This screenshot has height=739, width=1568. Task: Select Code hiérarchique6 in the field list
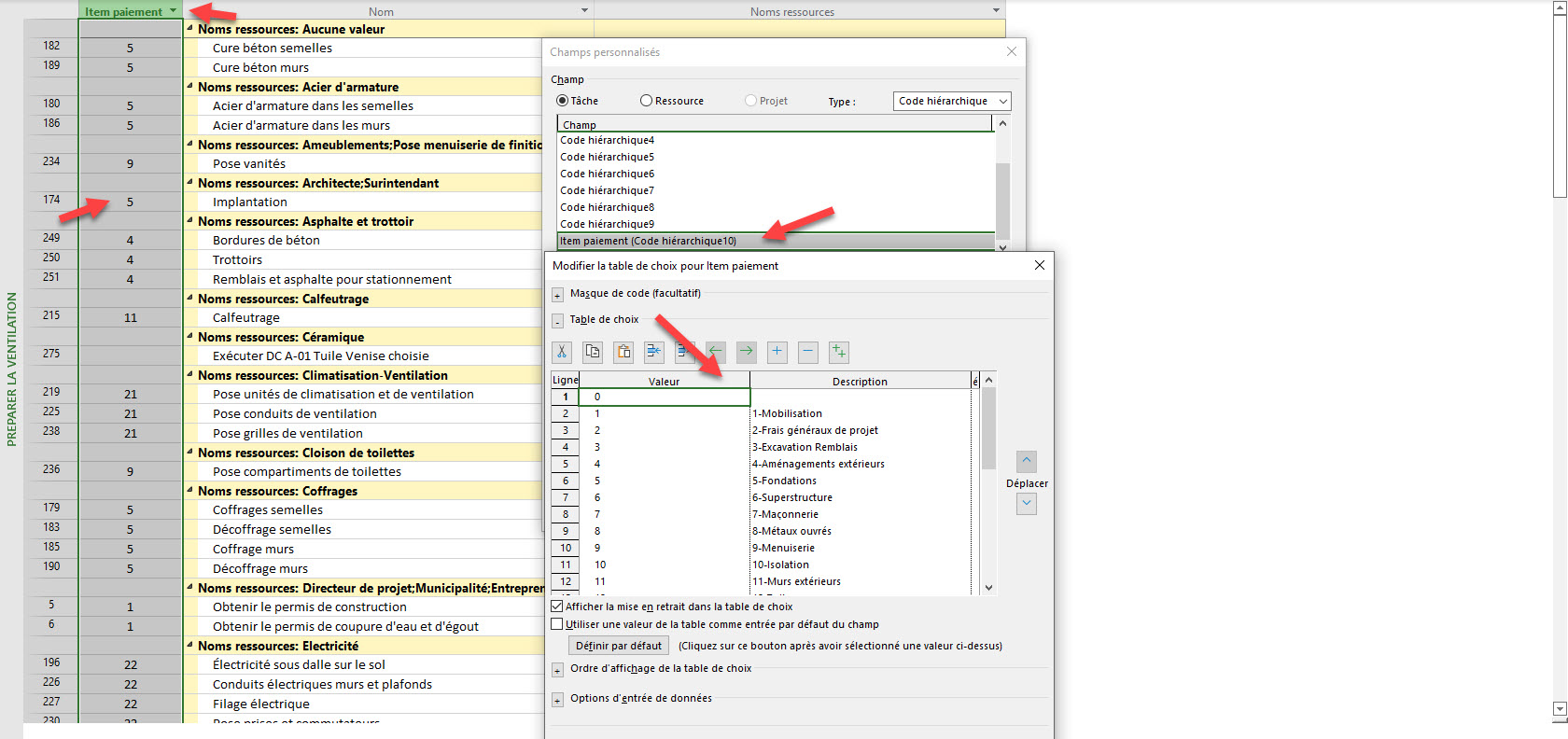[608, 174]
